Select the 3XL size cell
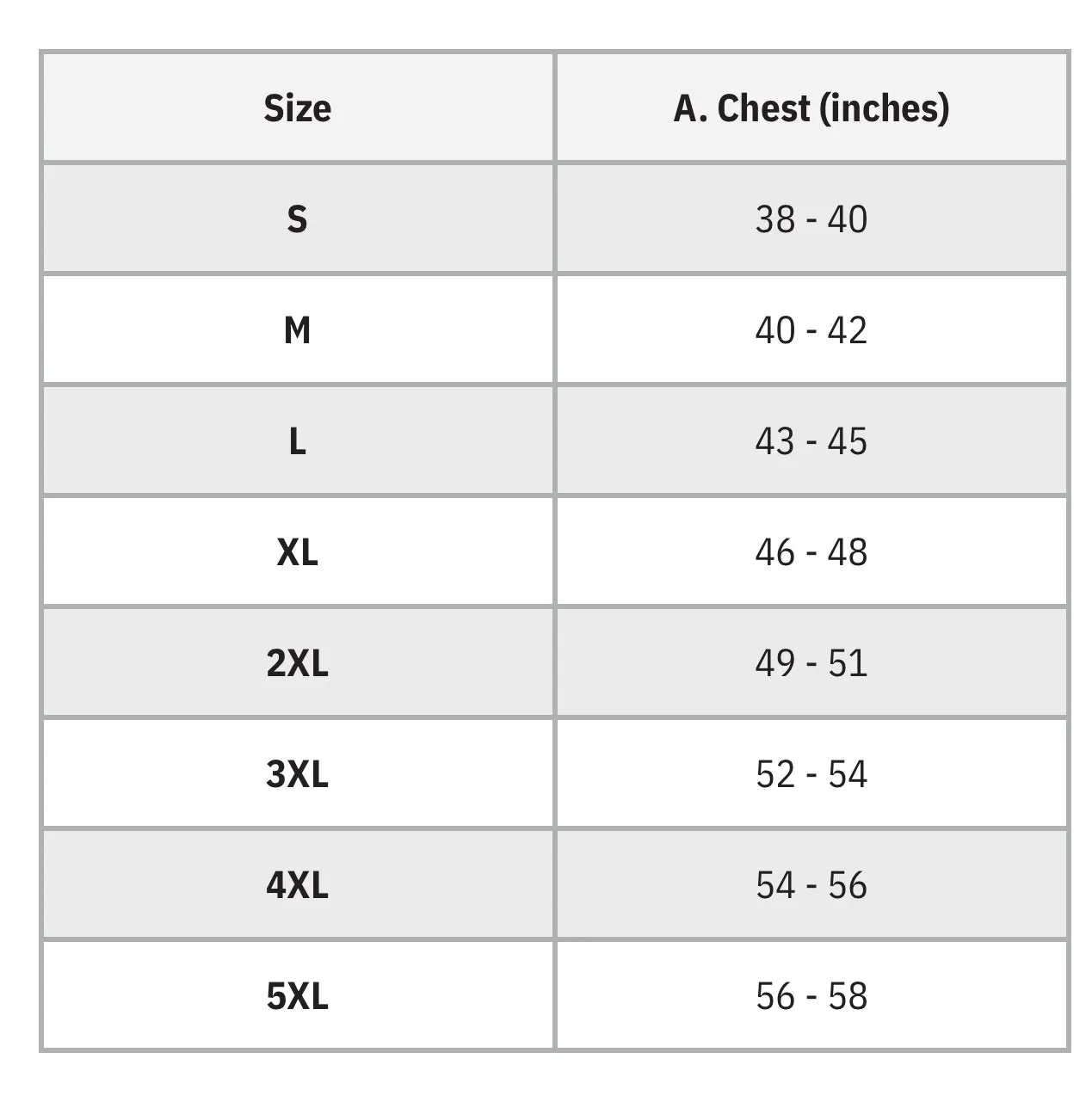1092x1114 pixels. point(297,773)
